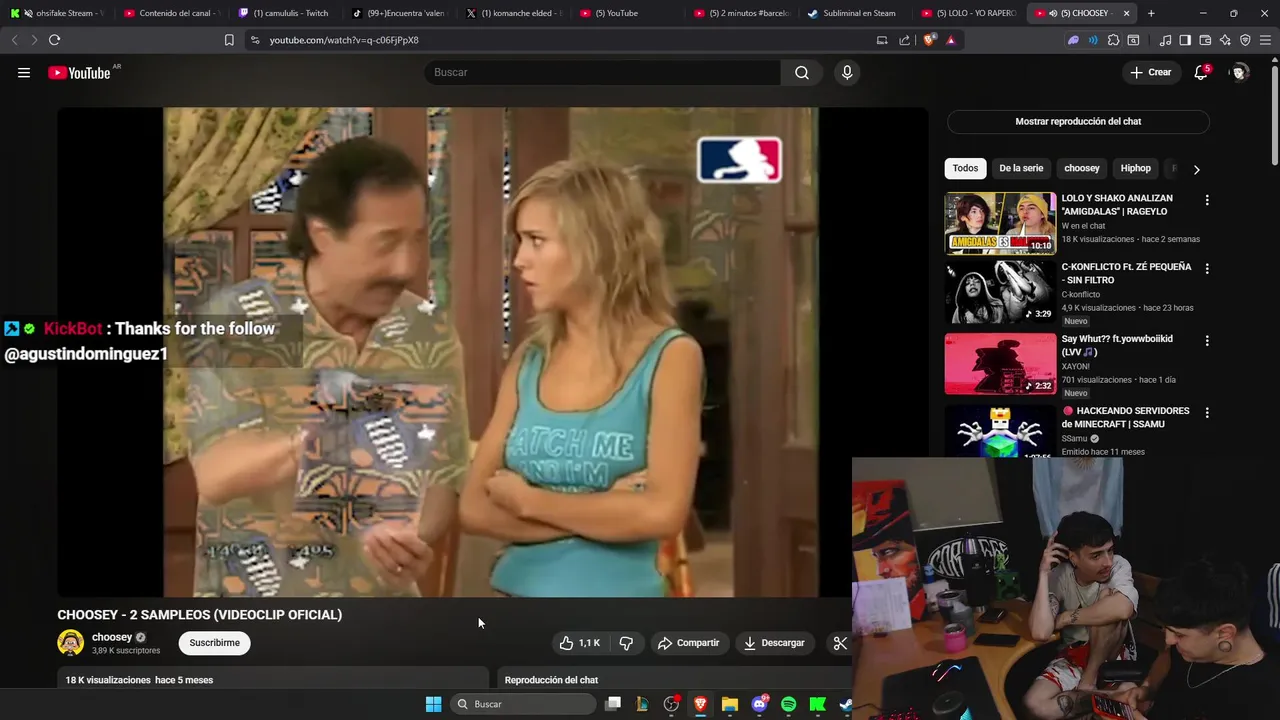Go to YouTube home via logo
This screenshot has width=1280, height=720.
pyautogui.click(x=79, y=72)
